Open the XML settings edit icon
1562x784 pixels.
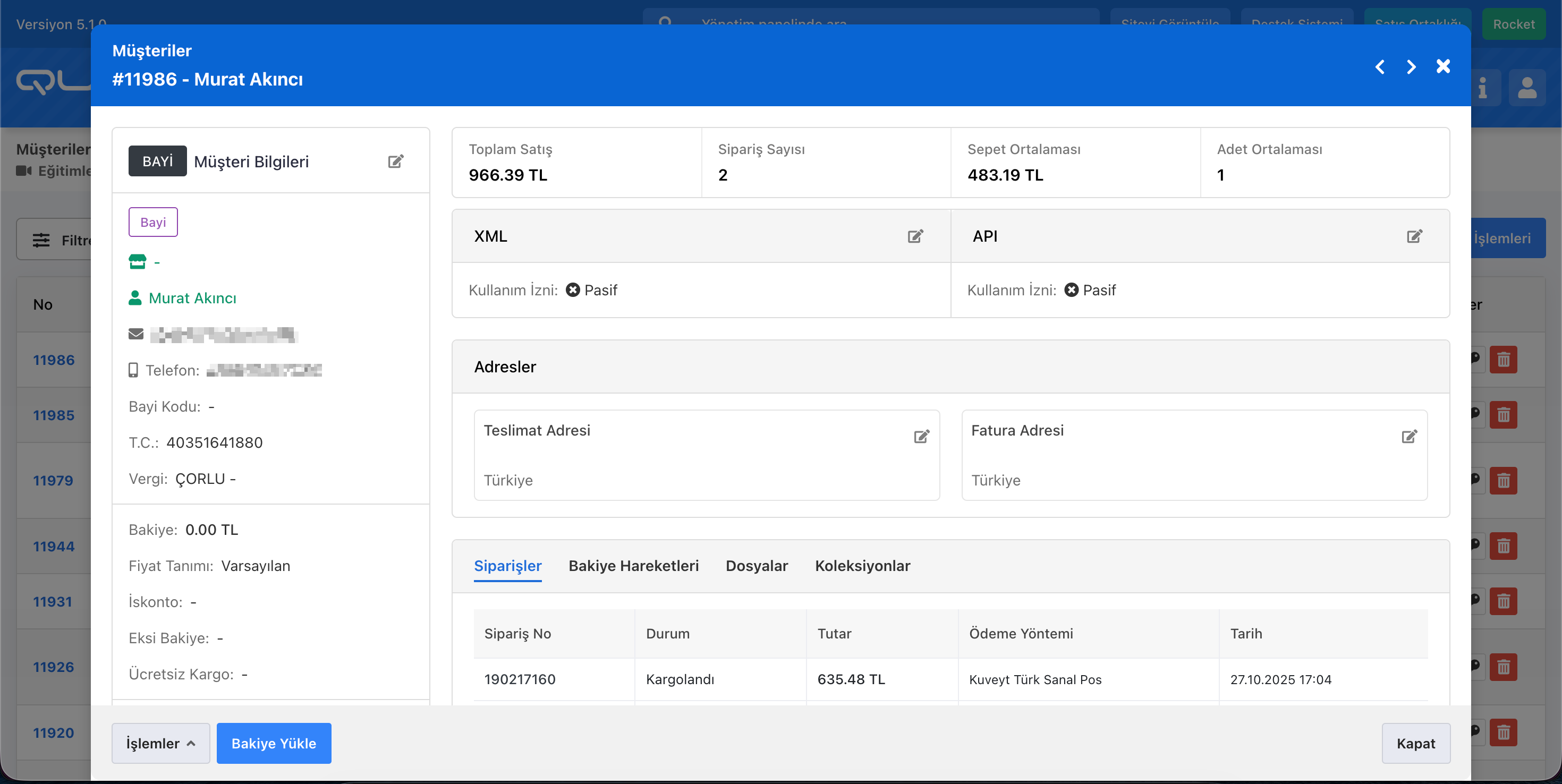pos(915,236)
